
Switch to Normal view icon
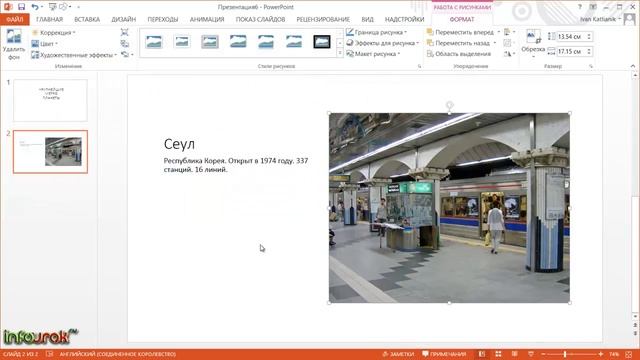point(482,354)
